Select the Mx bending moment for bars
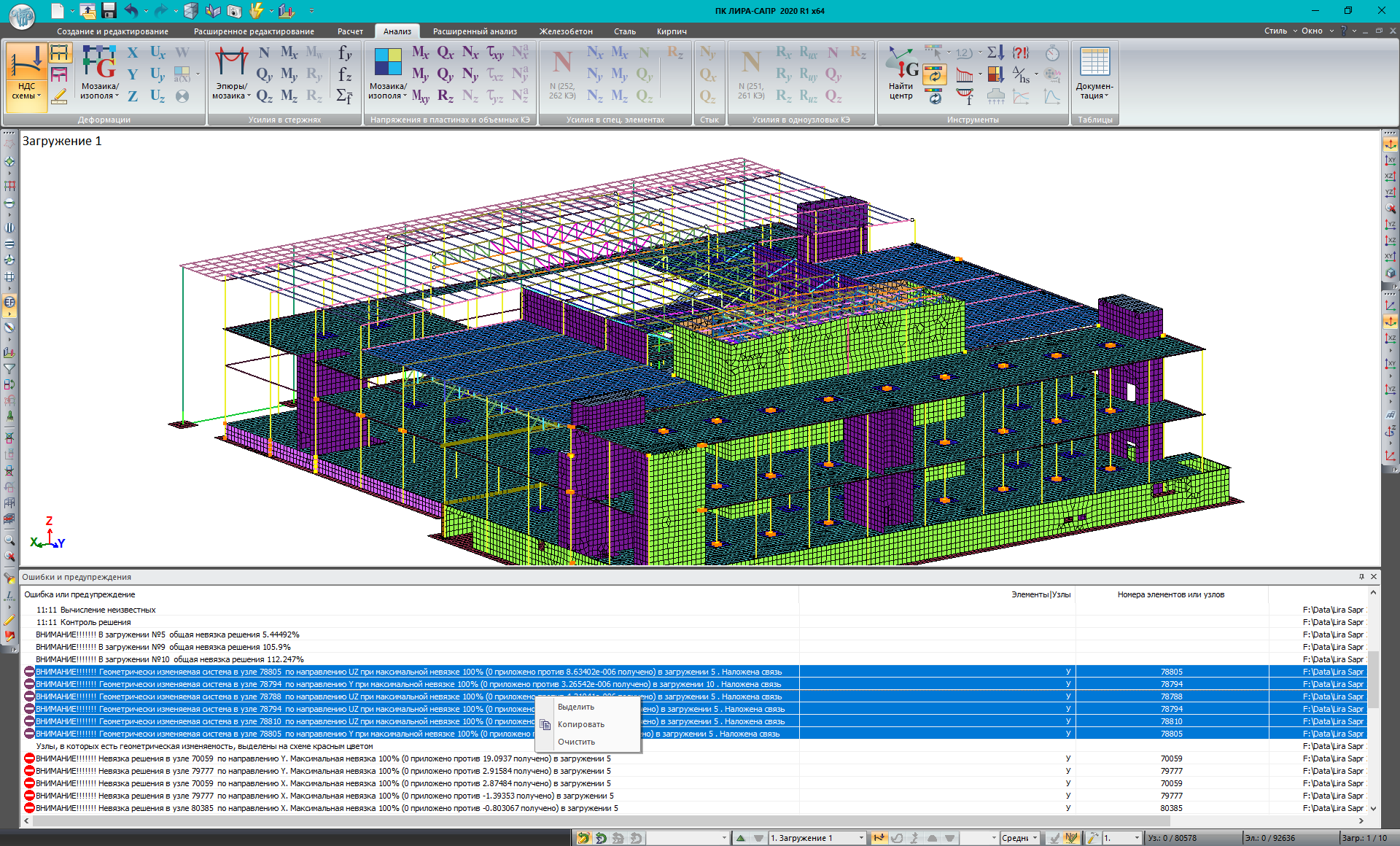Image resolution: width=1400 pixels, height=846 pixels. tap(289, 53)
